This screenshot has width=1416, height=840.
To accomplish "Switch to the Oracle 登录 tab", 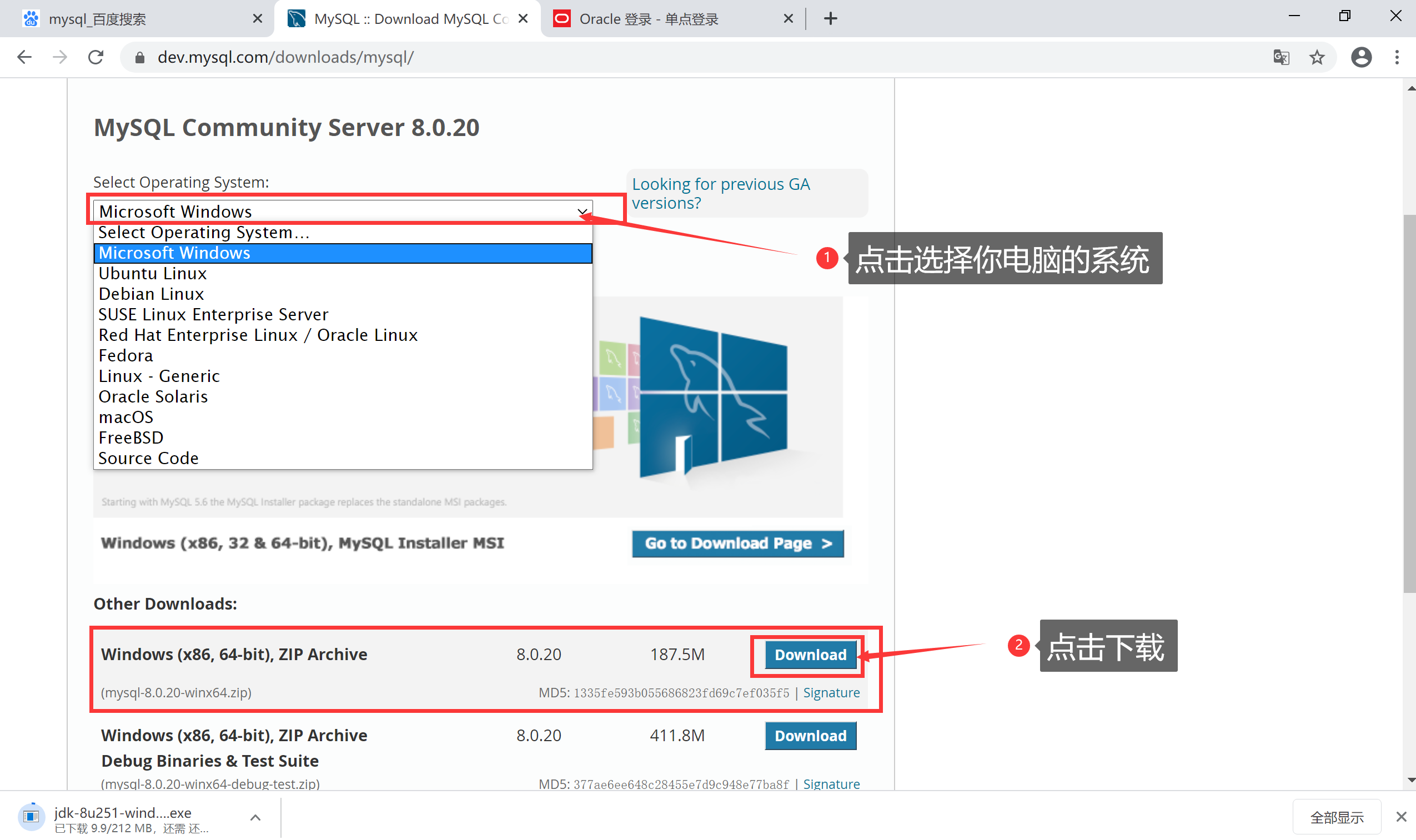I will [x=648, y=19].
